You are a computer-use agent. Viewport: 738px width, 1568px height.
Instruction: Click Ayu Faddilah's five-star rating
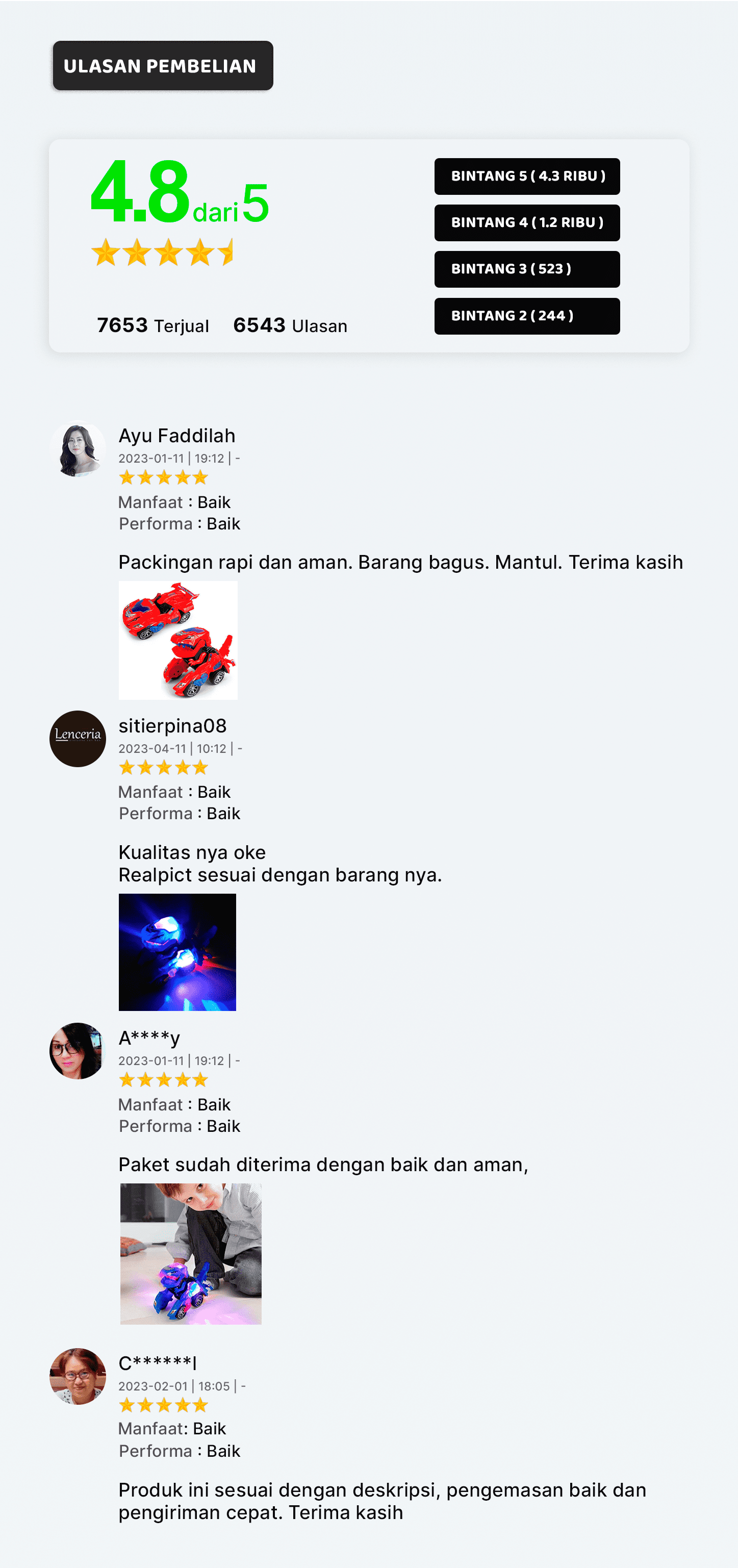click(x=164, y=477)
